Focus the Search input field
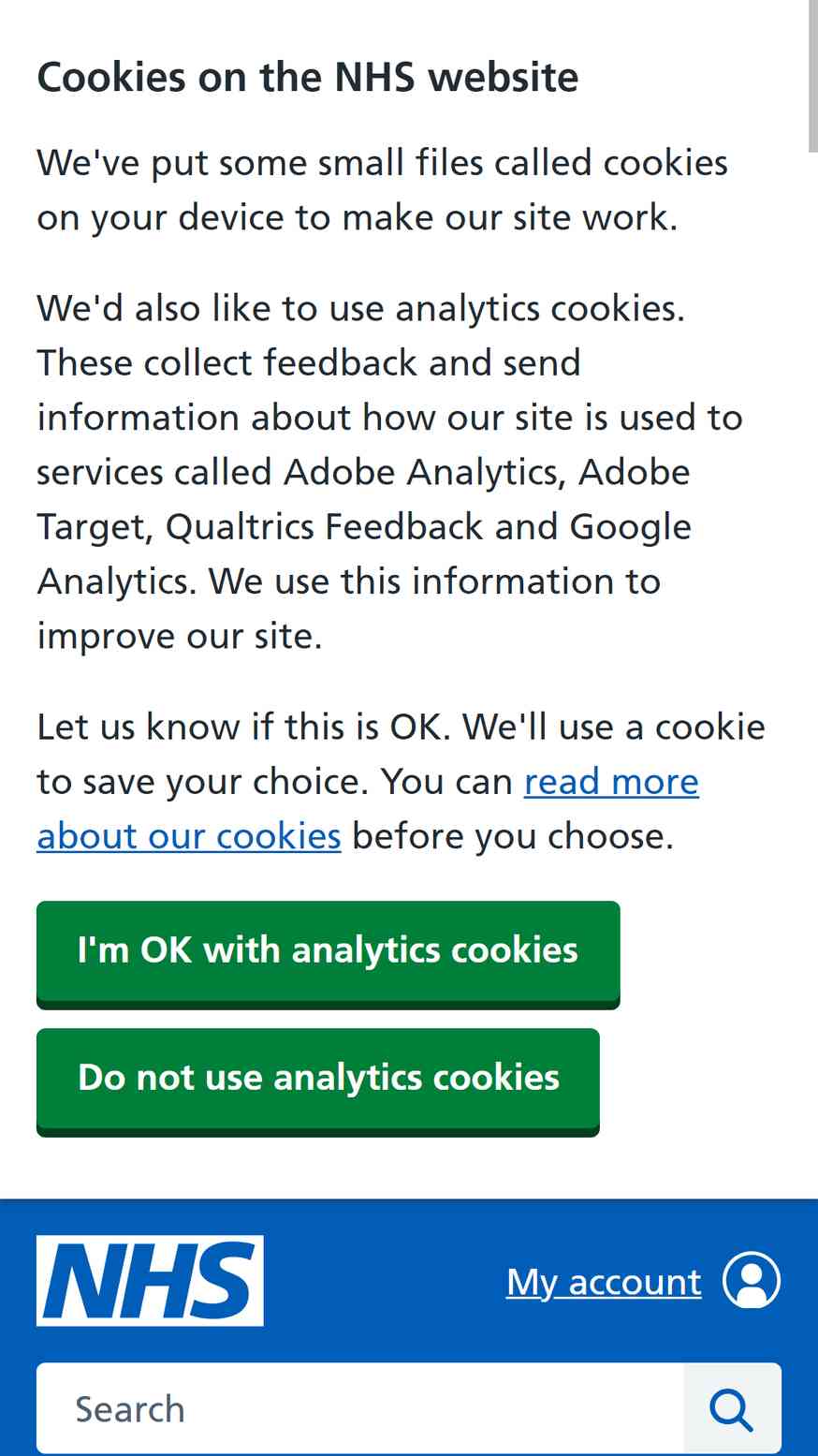 coord(360,1409)
